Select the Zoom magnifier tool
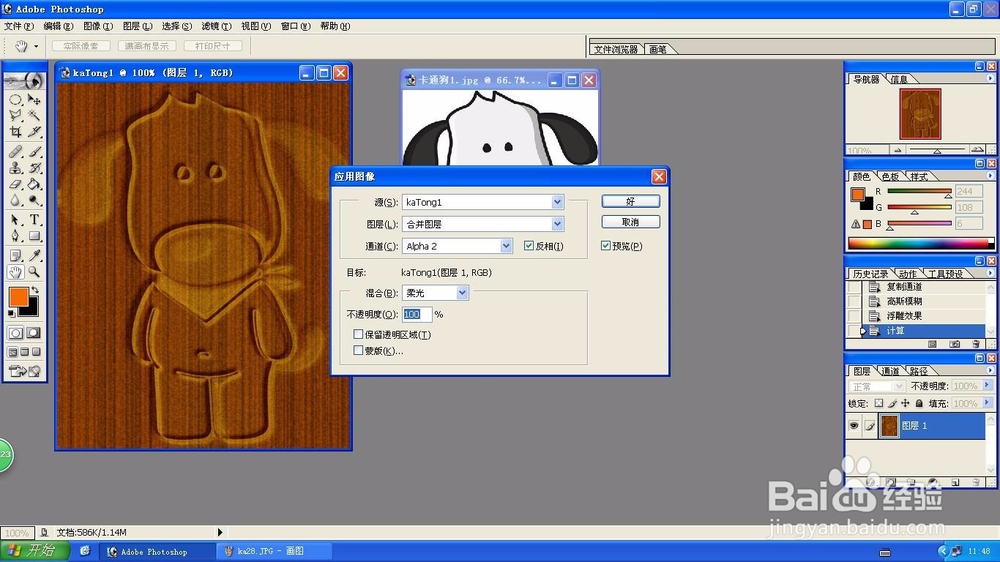 (34, 272)
